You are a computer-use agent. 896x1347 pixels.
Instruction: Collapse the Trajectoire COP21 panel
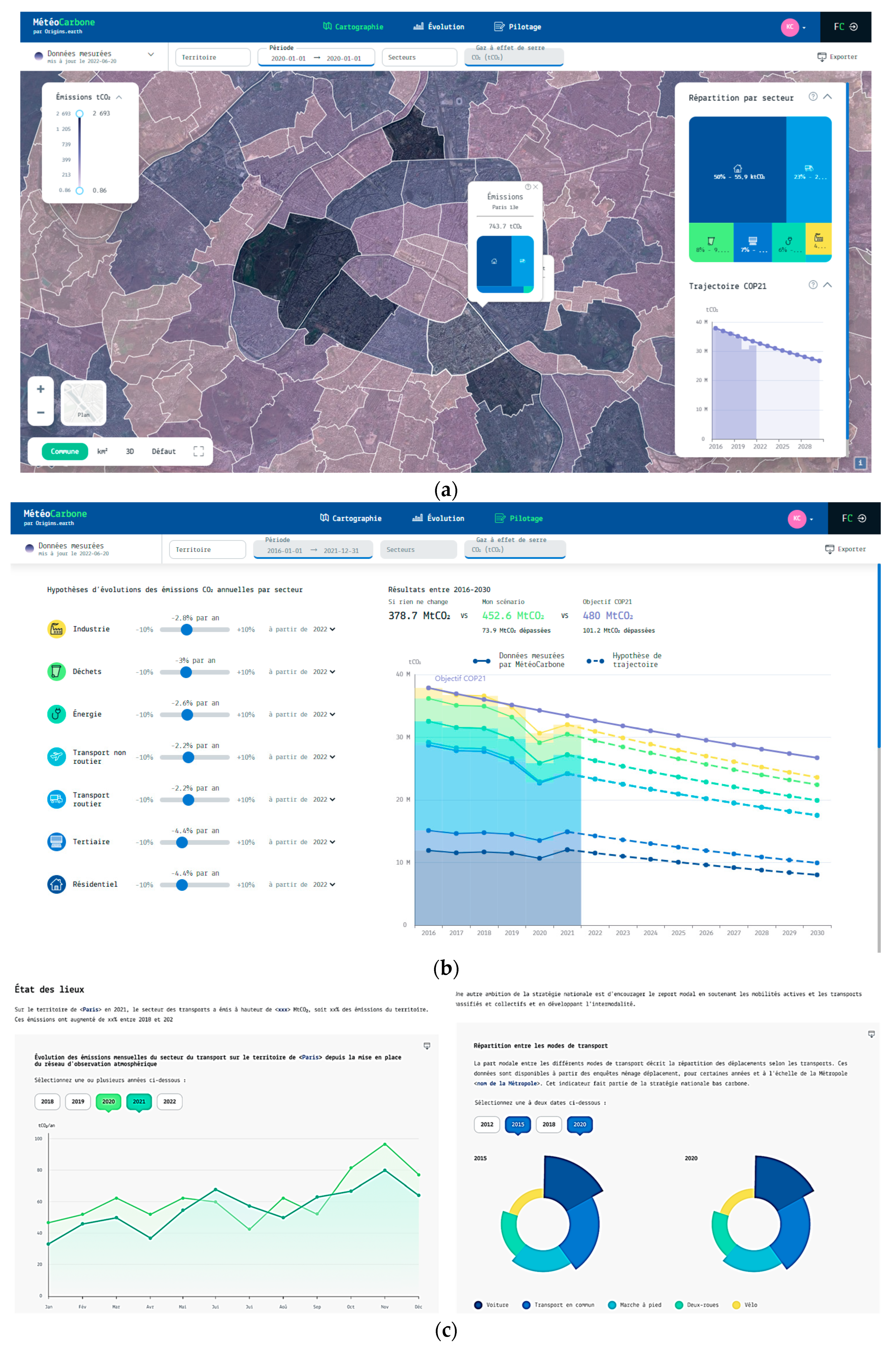click(x=827, y=284)
